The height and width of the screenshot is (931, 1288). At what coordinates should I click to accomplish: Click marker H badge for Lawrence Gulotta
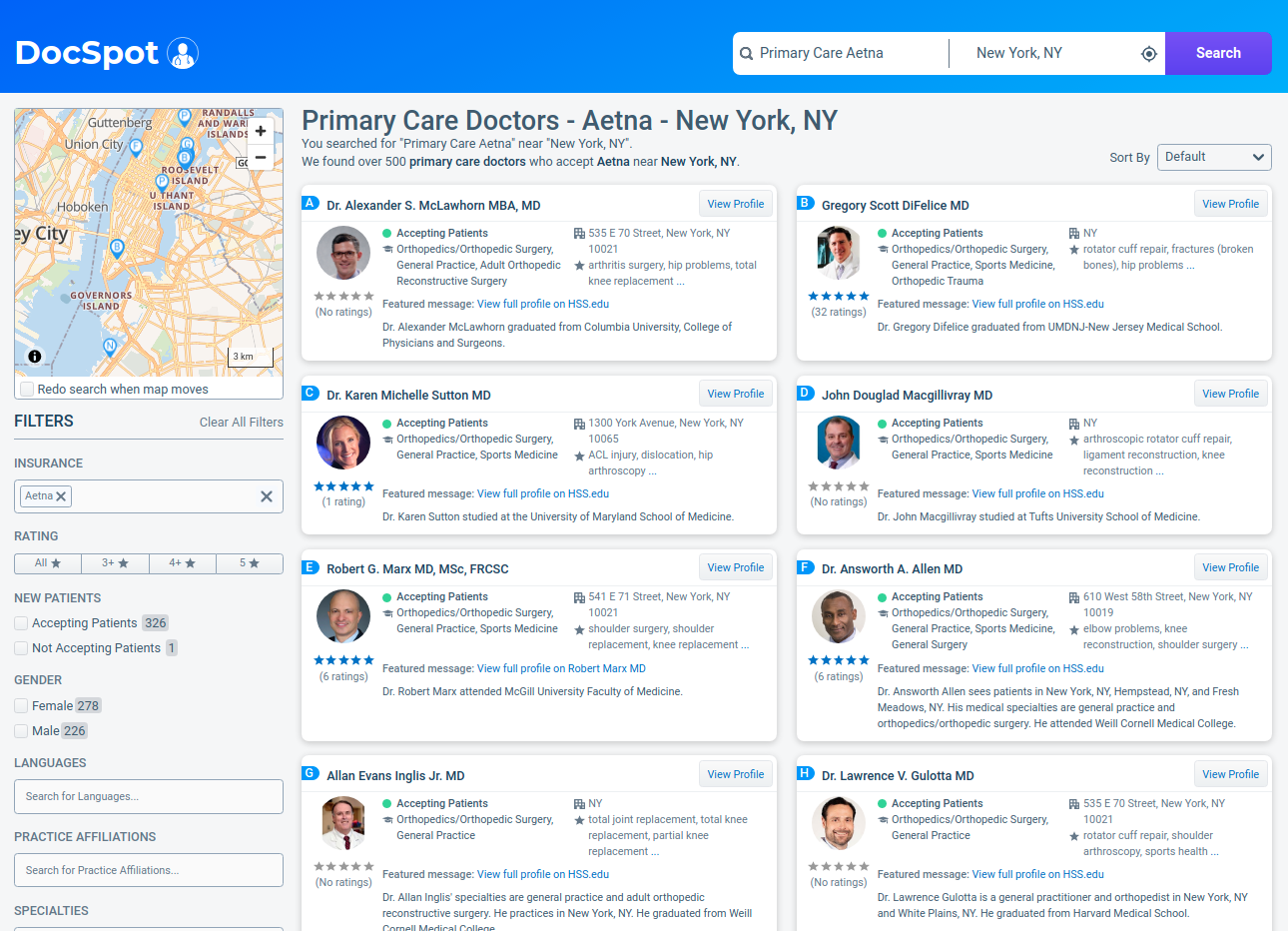805,773
